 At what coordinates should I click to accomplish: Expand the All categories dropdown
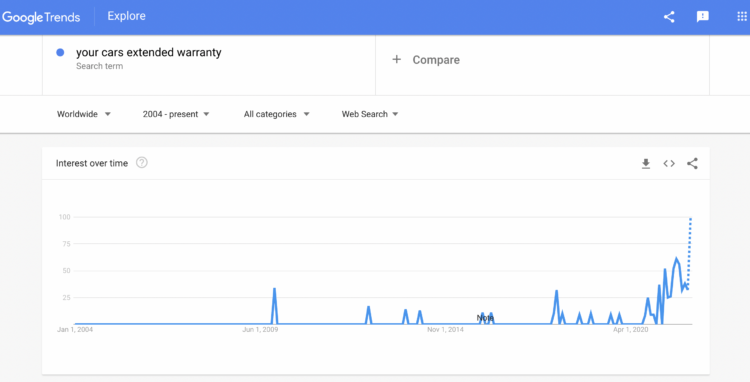[276, 114]
